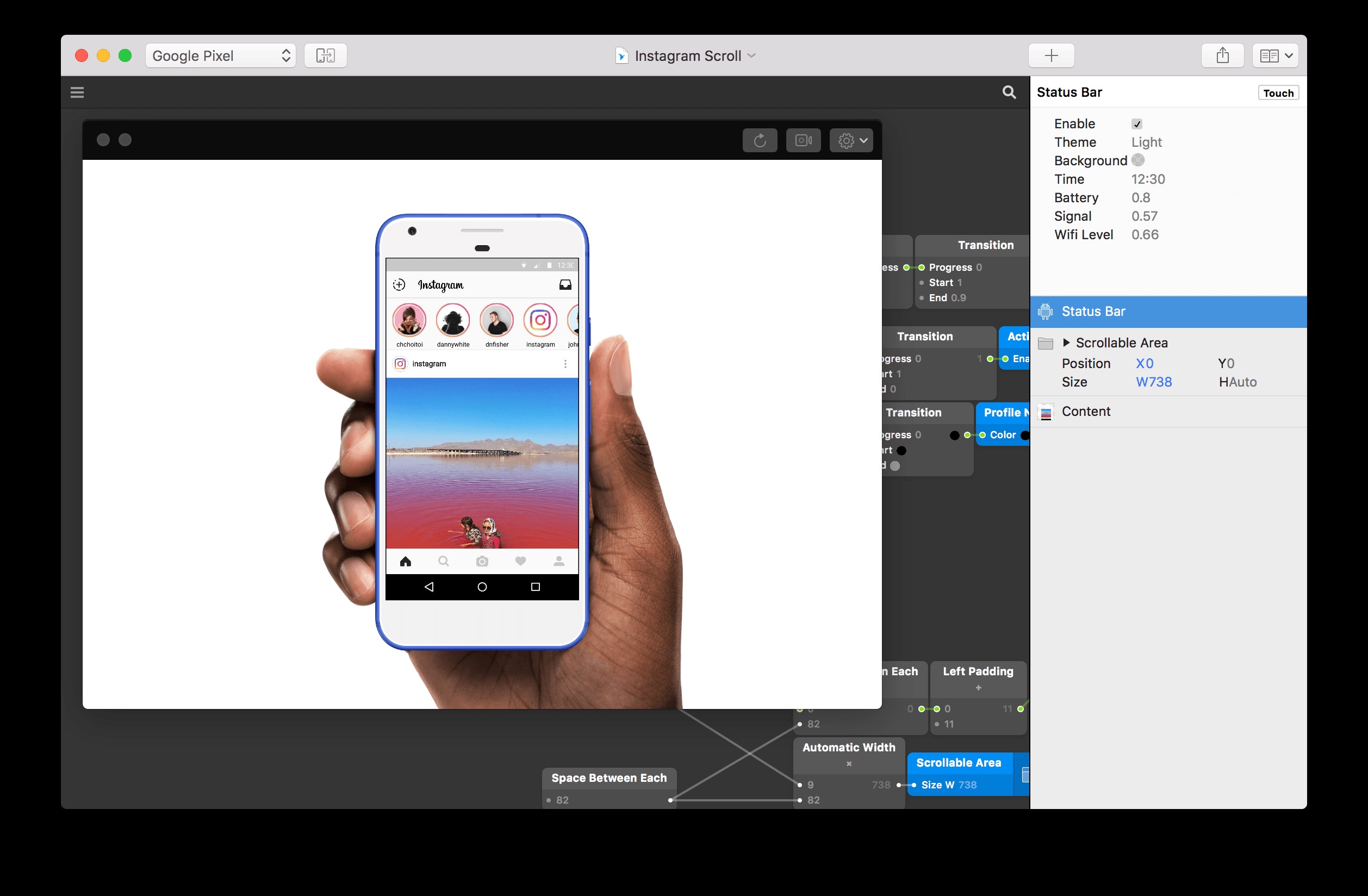Click the hamburger menu icon
The height and width of the screenshot is (896, 1368).
click(x=77, y=92)
